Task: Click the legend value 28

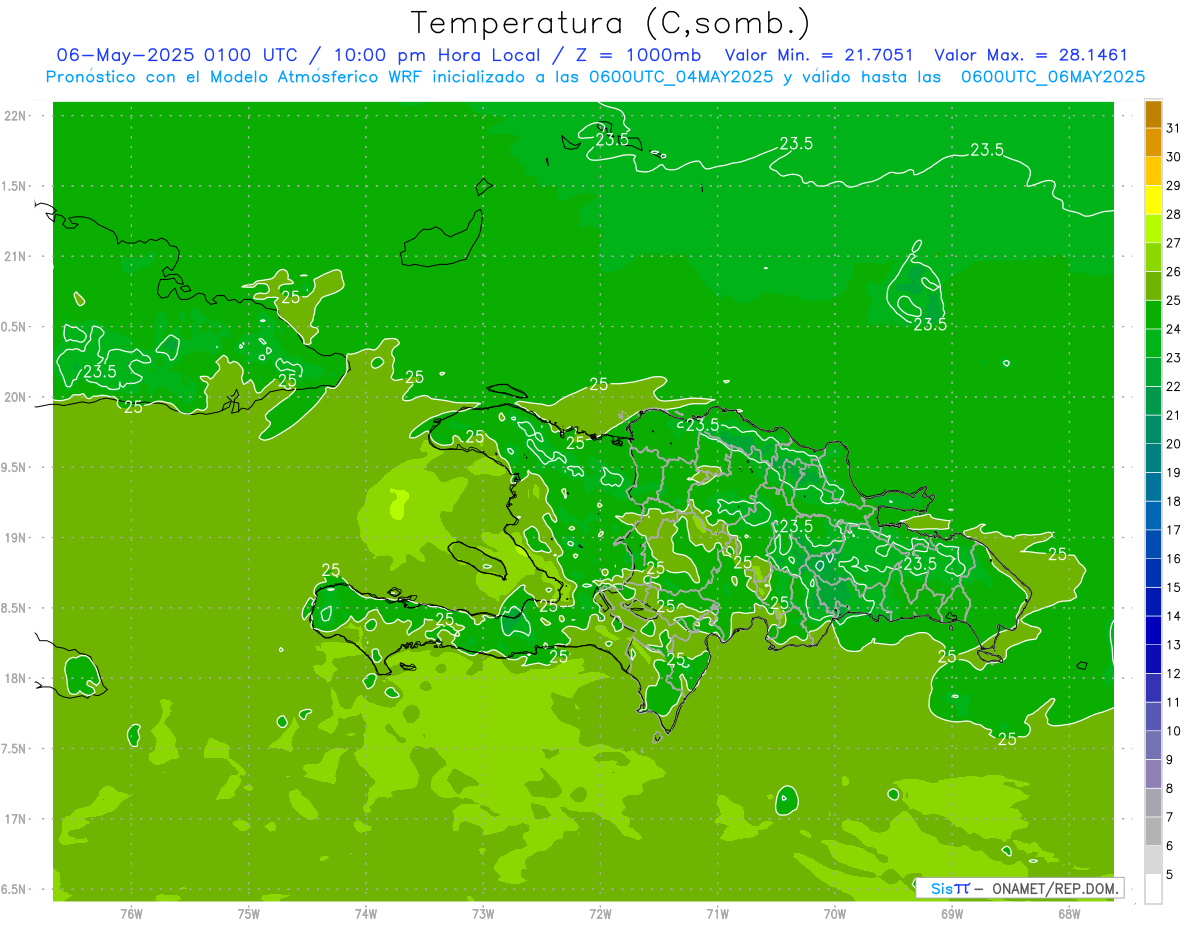Action: [x=1173, y=214]
